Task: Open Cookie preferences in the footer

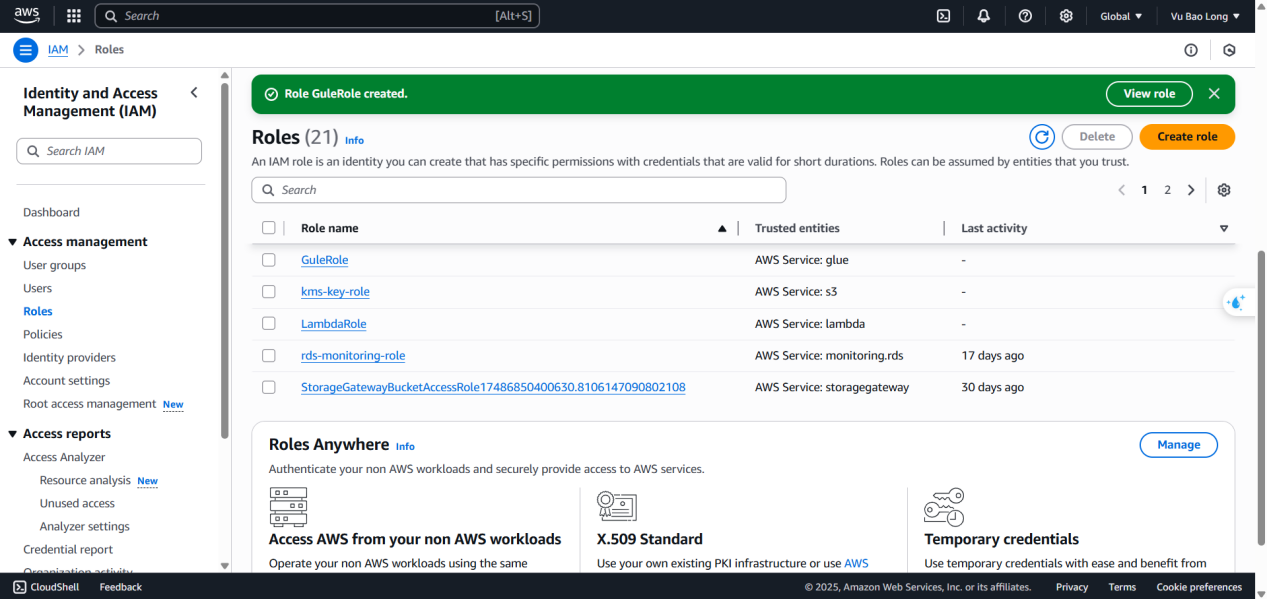Action: click(1199, 587)
